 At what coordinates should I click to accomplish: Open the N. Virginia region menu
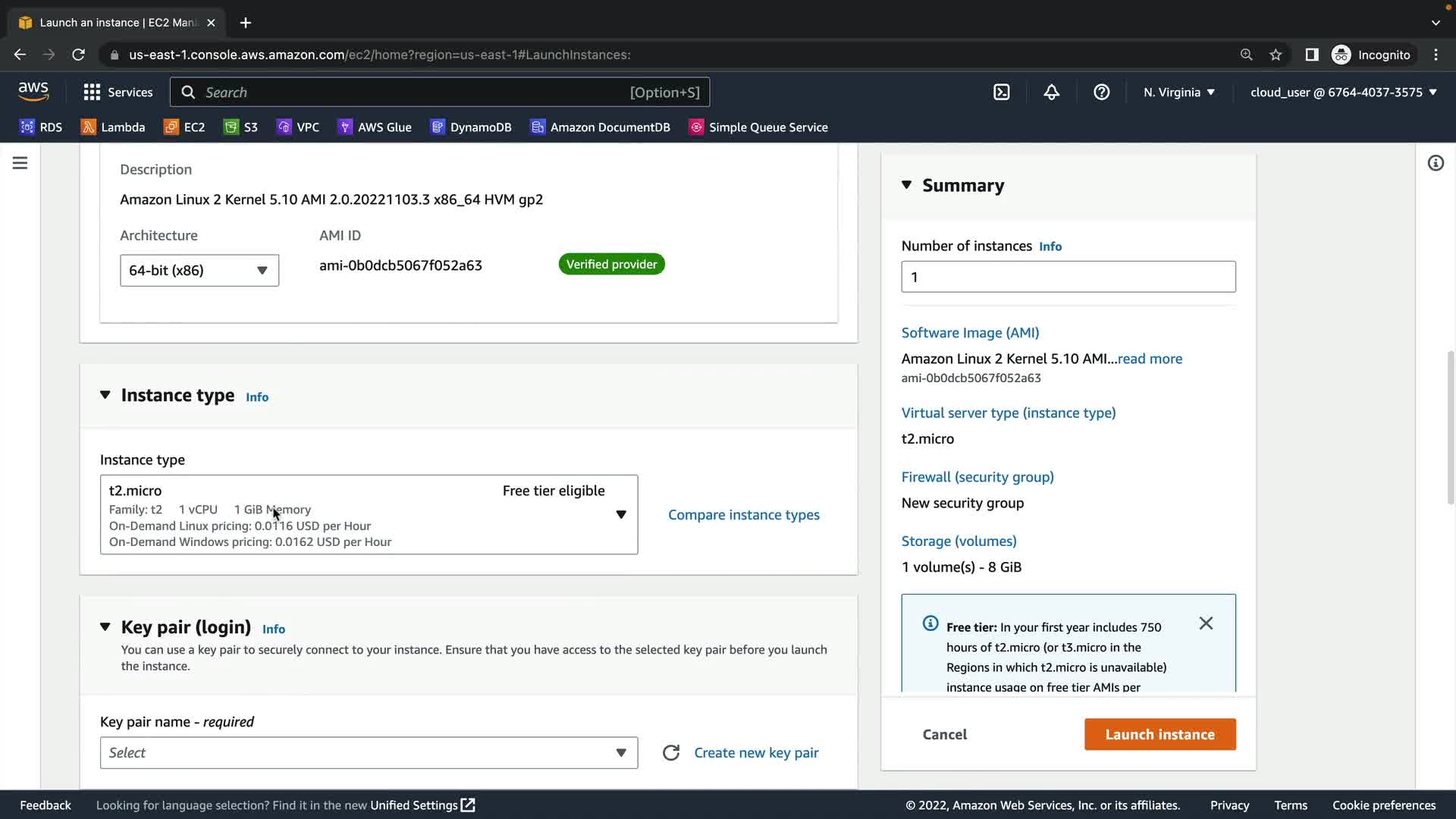[1179, 93]
